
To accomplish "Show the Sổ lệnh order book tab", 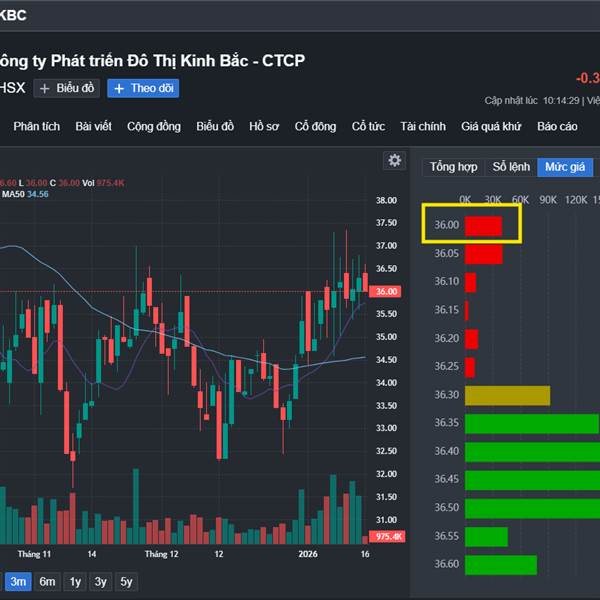I will pos(511,167).
